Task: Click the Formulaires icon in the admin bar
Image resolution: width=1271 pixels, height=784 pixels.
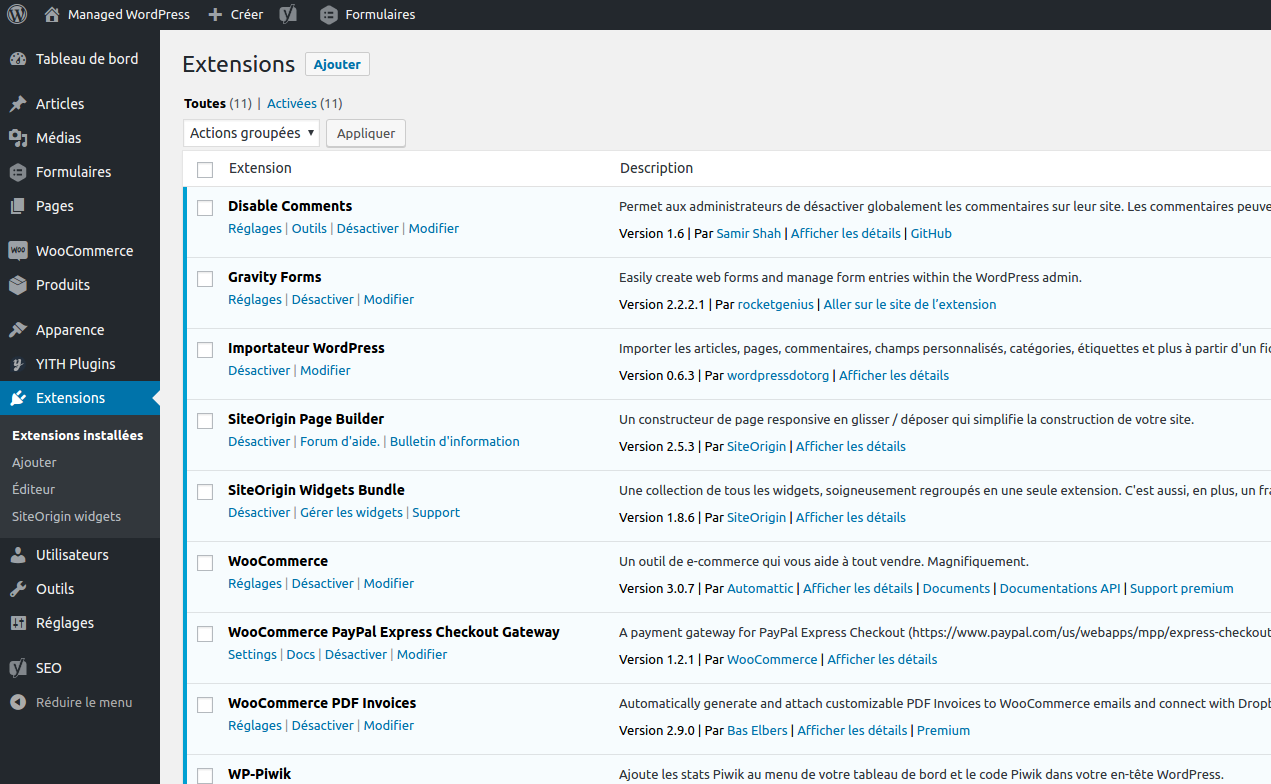Action: pyautogui.click(x=329, y=15)
